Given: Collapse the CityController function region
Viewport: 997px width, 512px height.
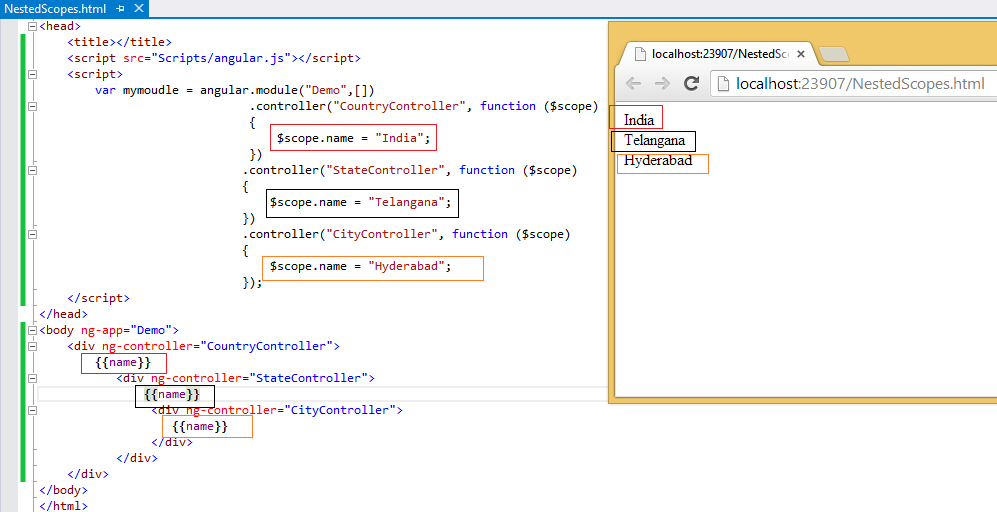Looking at the screenshot, I should click(x=32, y=234).
